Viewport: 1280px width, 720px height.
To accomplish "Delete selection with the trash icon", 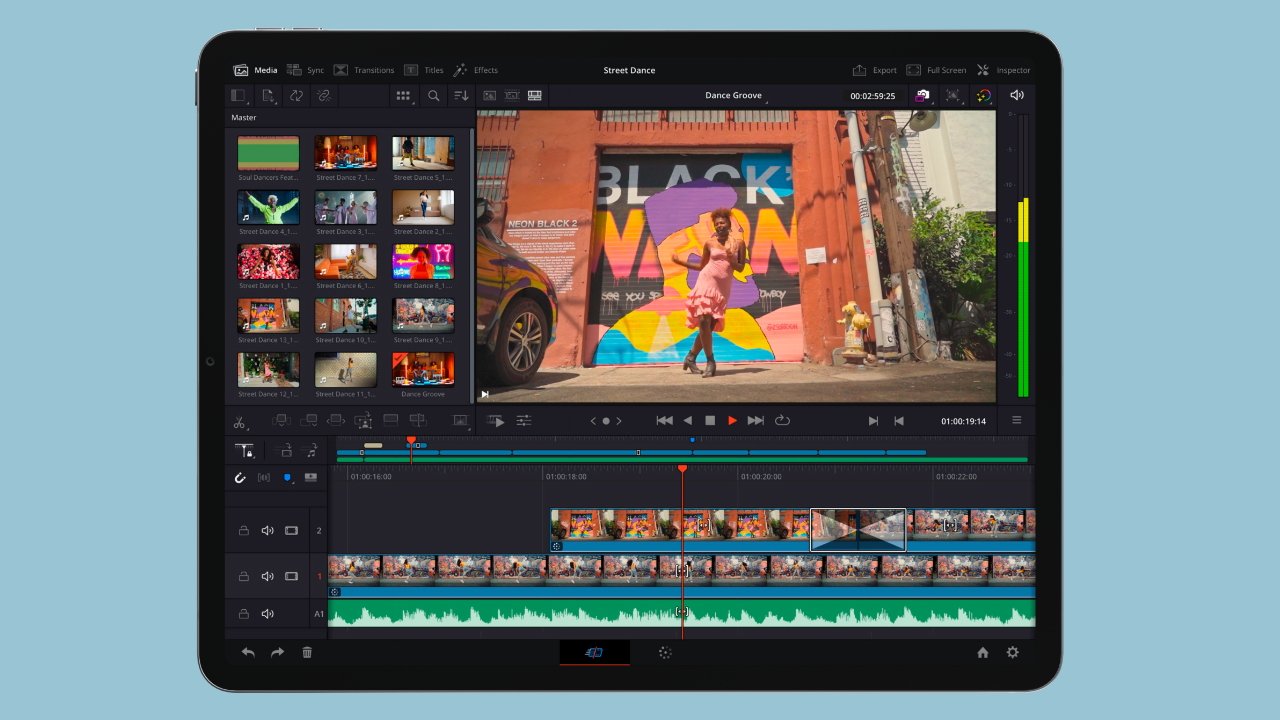I will tap(307, 652).
